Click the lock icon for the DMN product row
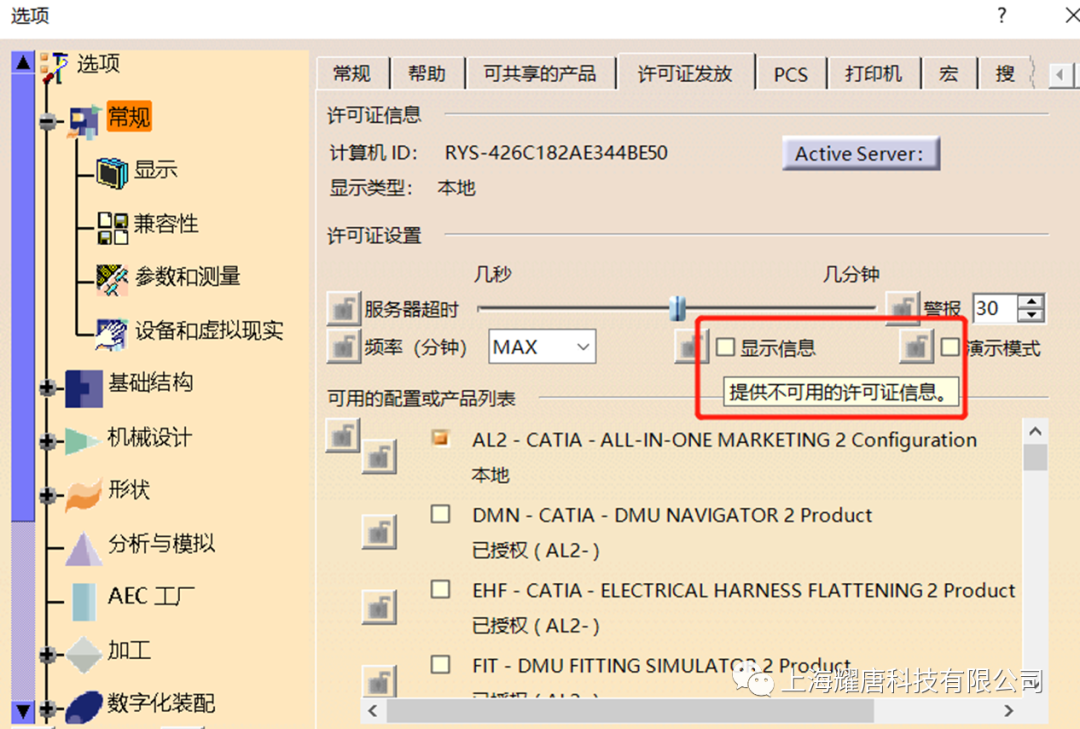Viewport: 1080px width, 729px height. pos(379,532)
